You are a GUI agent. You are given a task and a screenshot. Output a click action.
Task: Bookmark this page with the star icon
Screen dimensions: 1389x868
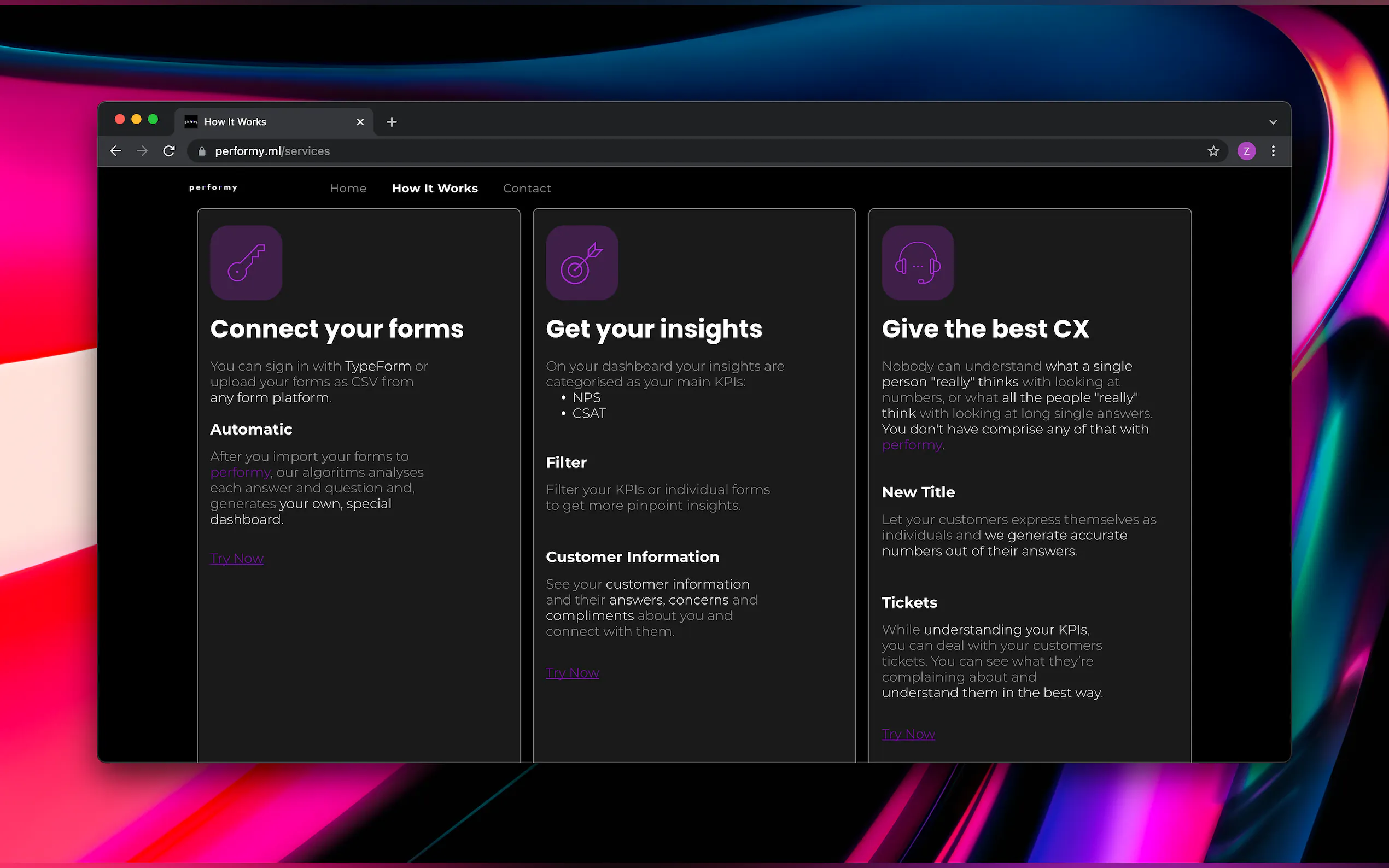tap(1213, 151)
